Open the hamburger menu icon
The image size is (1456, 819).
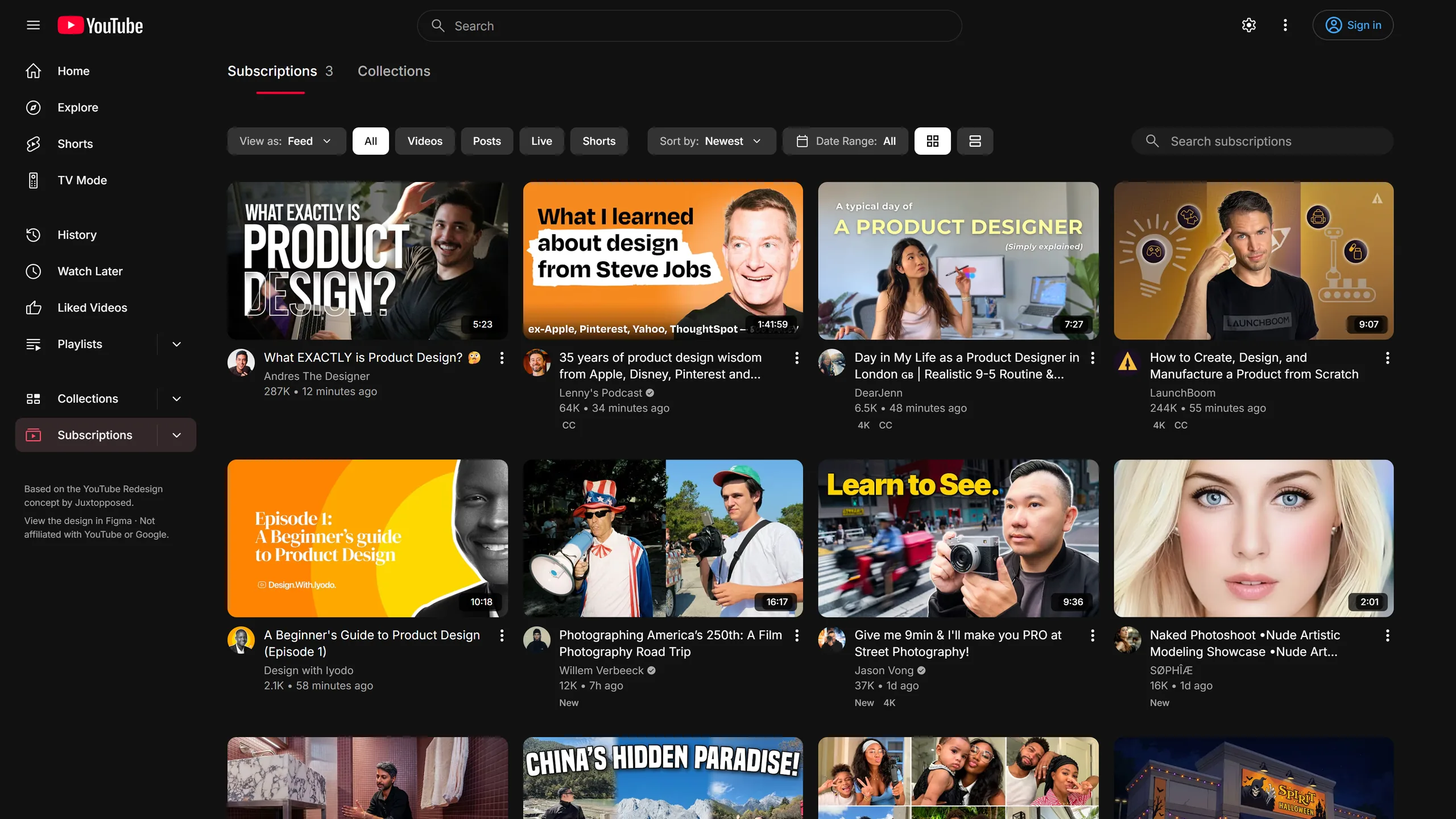click(x=33, y=25)
